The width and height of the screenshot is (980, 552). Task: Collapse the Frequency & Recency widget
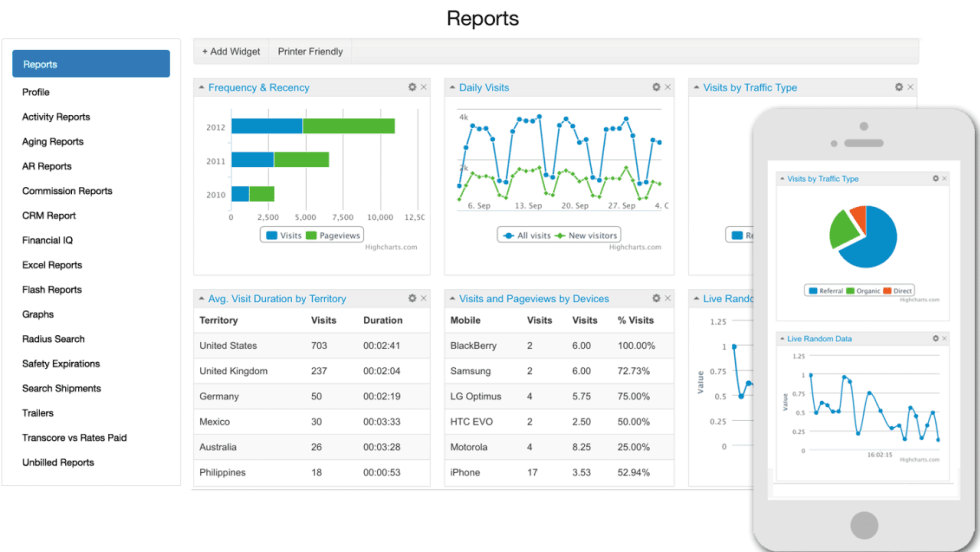pyautogui.click(x=201, y=88)
